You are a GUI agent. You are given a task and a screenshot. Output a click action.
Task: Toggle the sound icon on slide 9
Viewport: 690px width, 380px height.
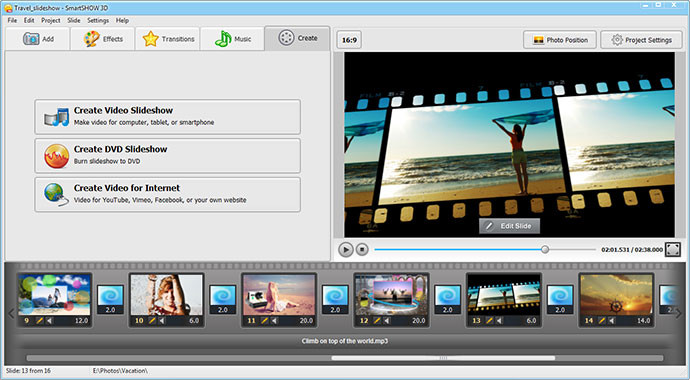[50, 321]
